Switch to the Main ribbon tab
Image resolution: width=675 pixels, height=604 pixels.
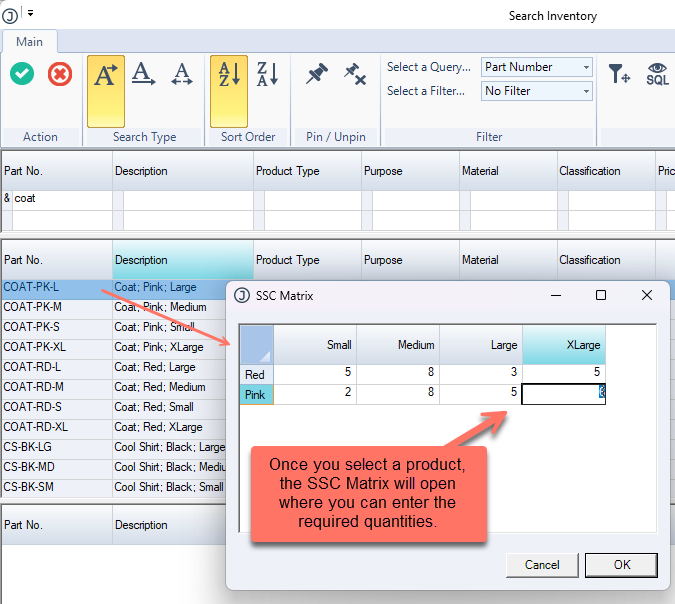pos(29,42)
